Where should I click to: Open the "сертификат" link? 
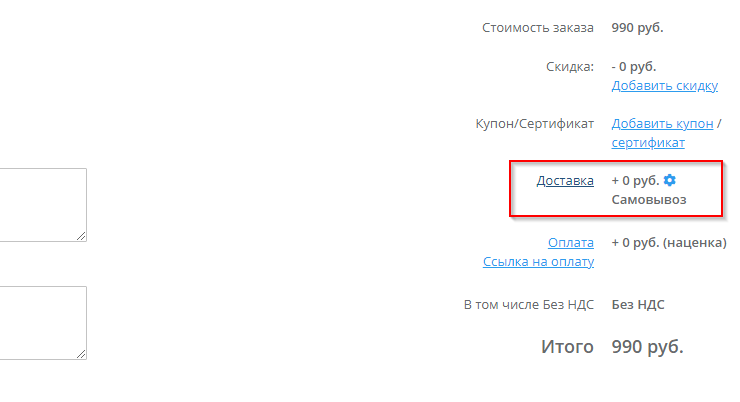(648, 143)
